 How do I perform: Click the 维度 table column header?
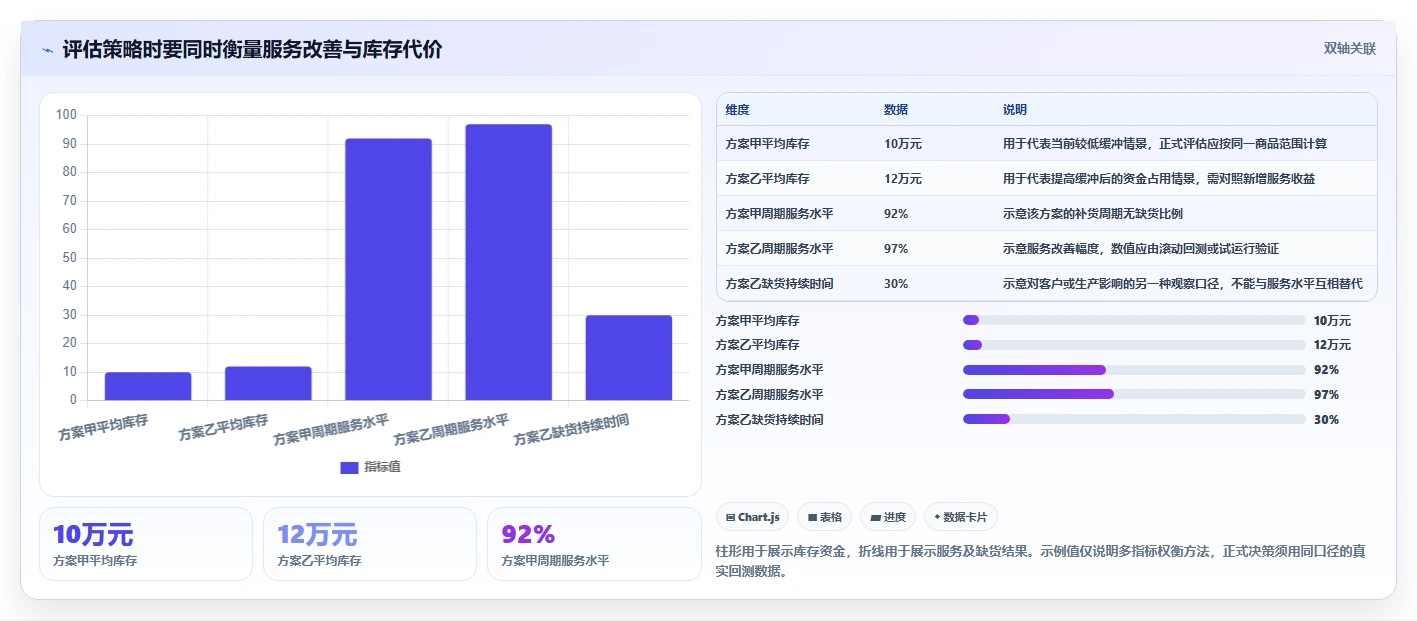[738, 110]
